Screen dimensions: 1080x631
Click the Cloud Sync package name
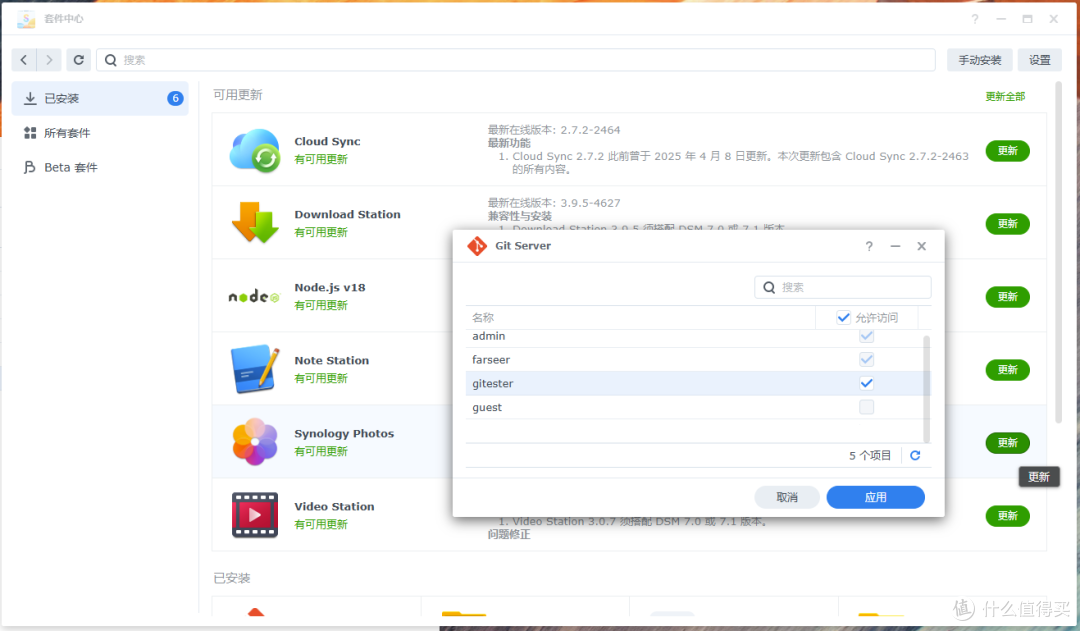tap(327, 141)
